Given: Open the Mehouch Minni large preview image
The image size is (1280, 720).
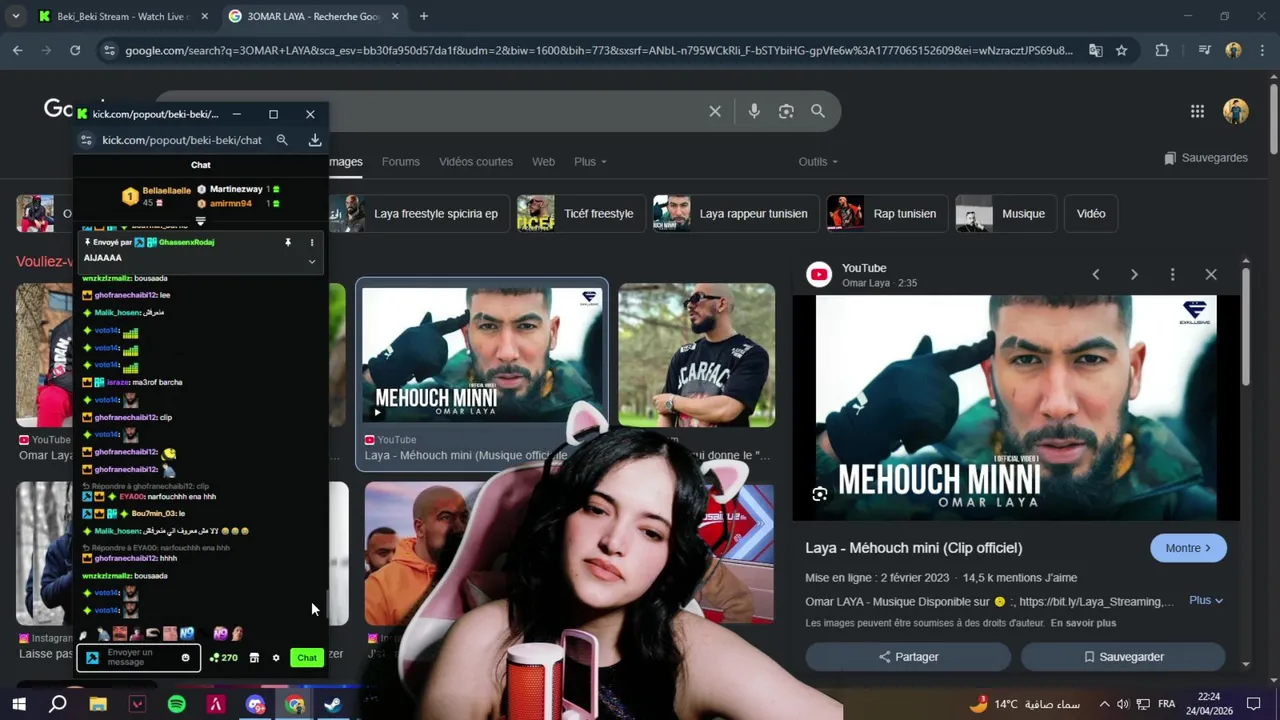Looking at the screenshot, I should click(1016, 408).
